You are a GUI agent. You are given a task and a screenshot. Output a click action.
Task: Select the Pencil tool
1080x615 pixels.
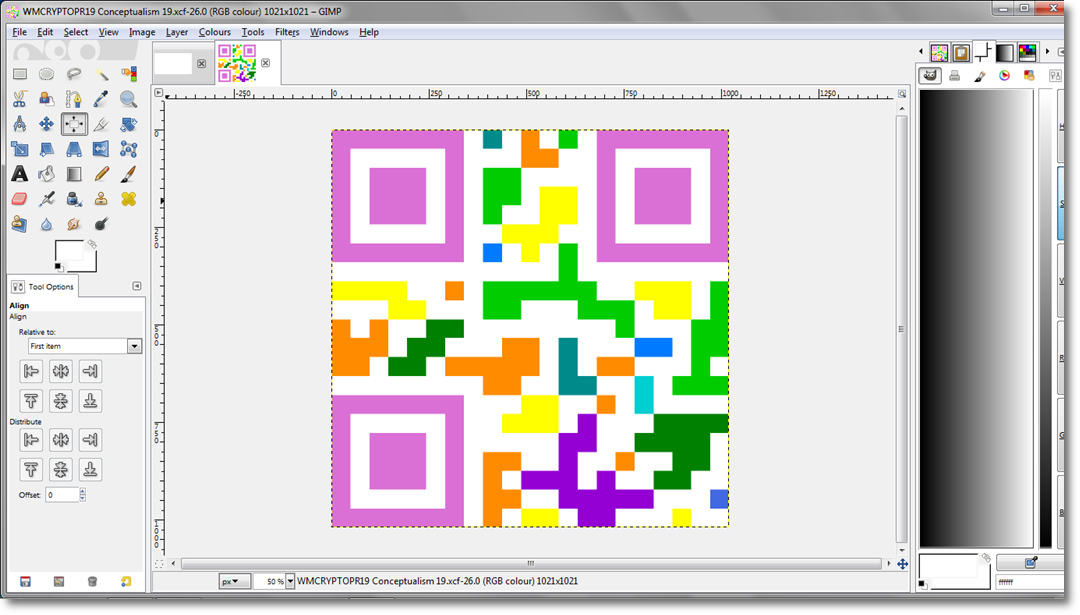pos(101,174)
